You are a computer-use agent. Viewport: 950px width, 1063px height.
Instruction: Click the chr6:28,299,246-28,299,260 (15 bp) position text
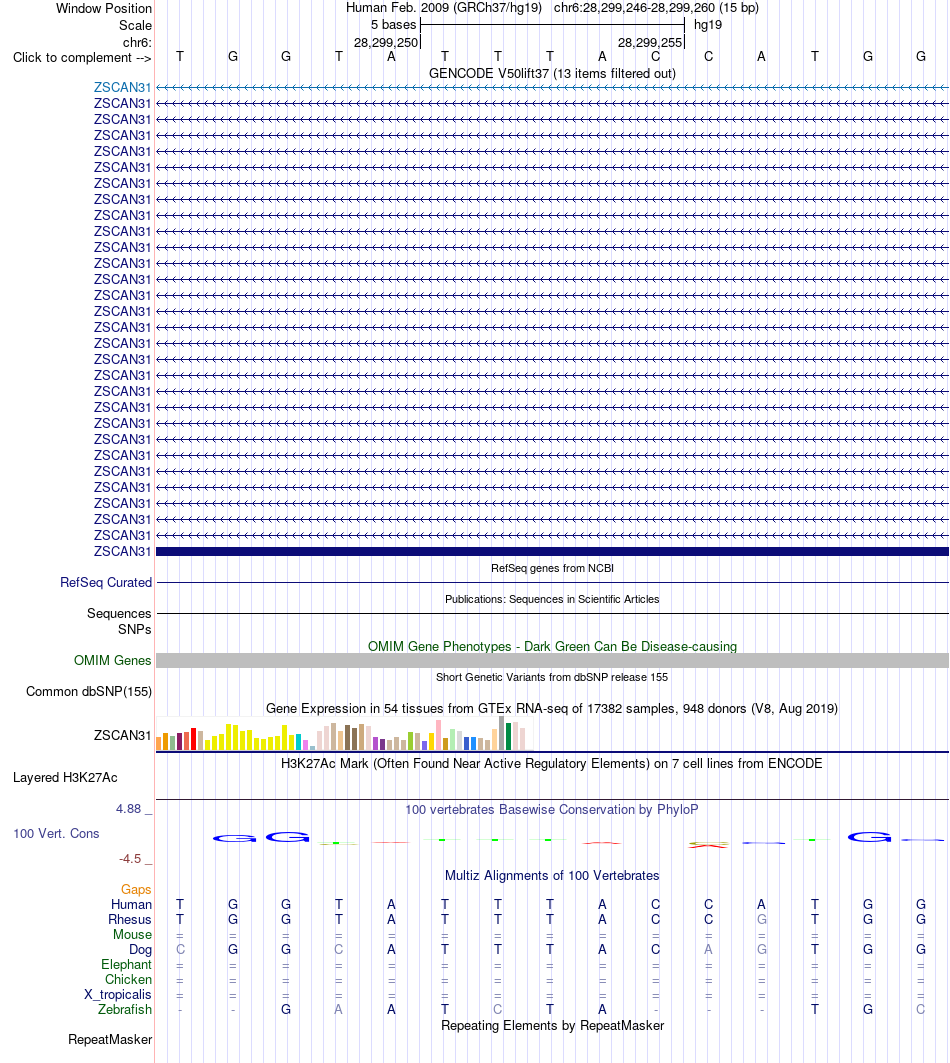(656, 8)
